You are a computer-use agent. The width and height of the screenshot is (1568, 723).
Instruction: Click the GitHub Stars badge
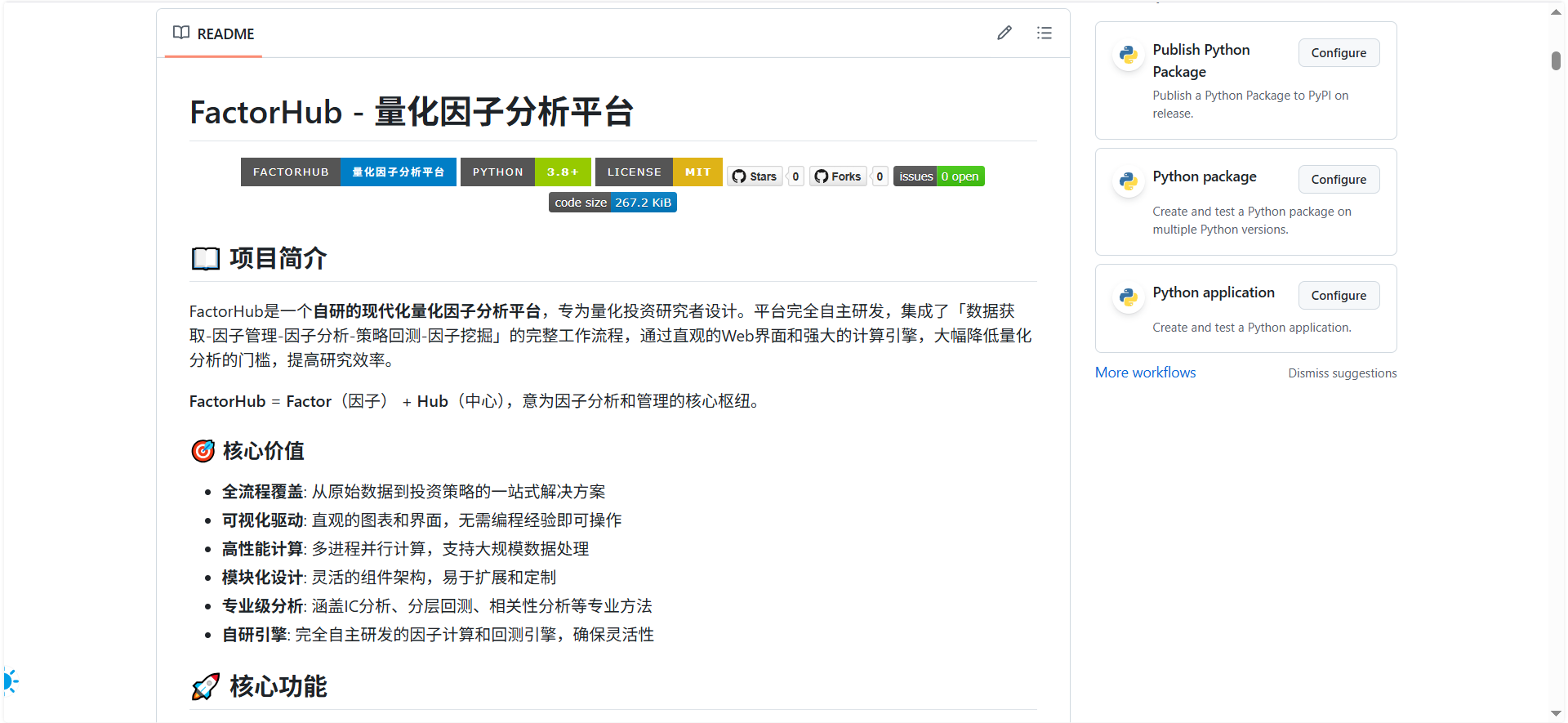pos(755,176)
